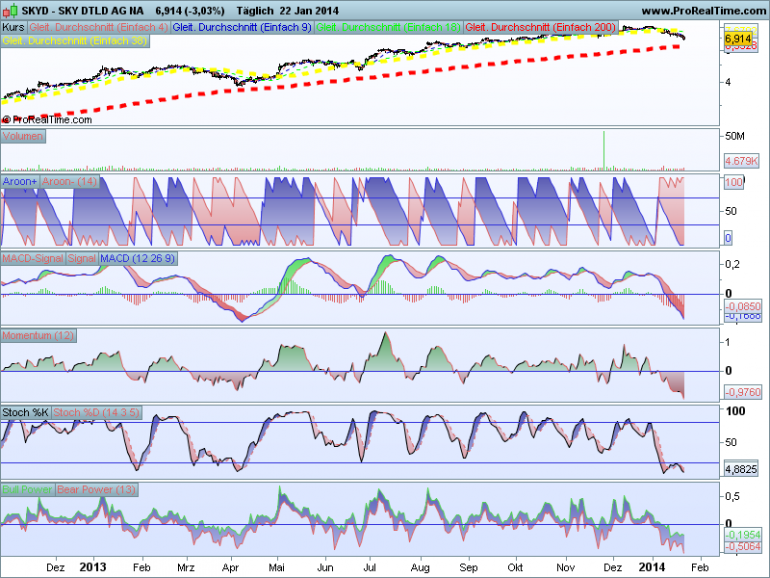This screenshot has height=578, width=770.
Task: Select Gleit. Durchschnitt (Einfach 18) label
Action: 388,28
